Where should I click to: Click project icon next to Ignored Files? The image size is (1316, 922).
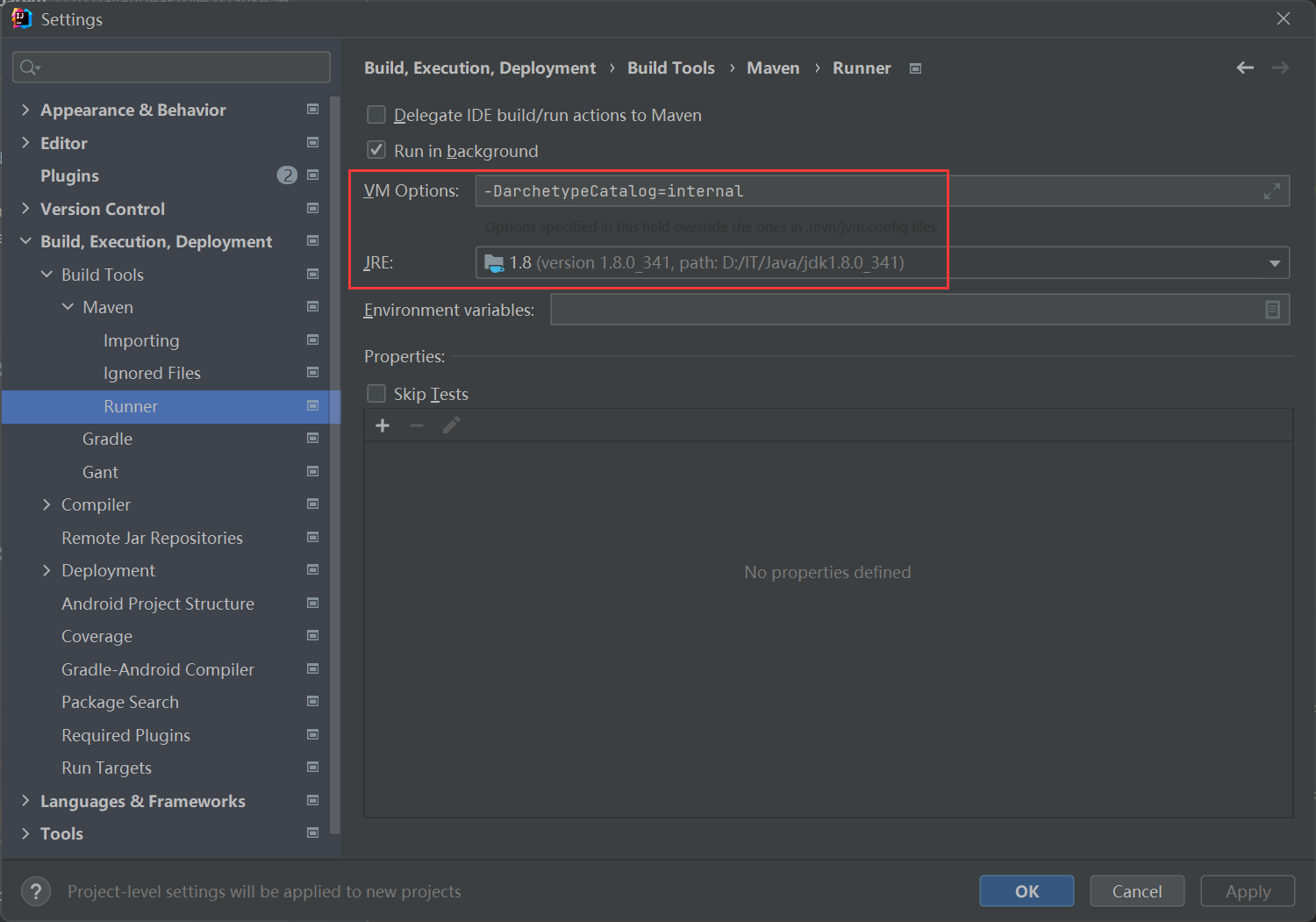(x=312, y=372)
